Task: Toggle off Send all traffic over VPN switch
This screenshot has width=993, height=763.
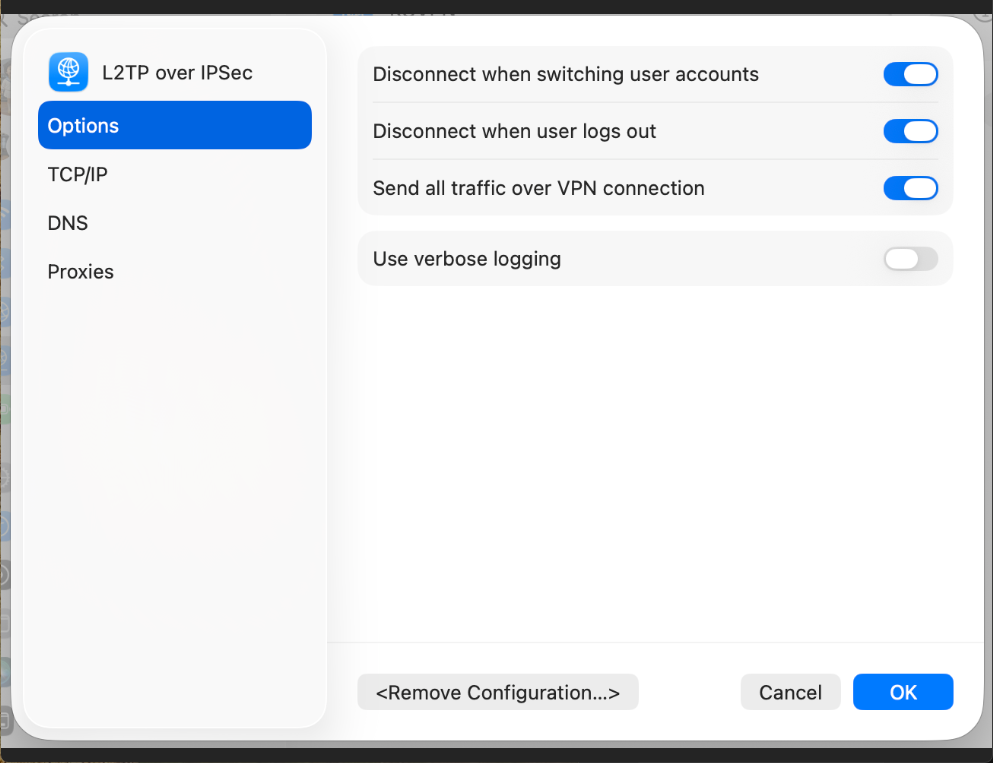Action: pyautogui.click(x=910, y=188)
